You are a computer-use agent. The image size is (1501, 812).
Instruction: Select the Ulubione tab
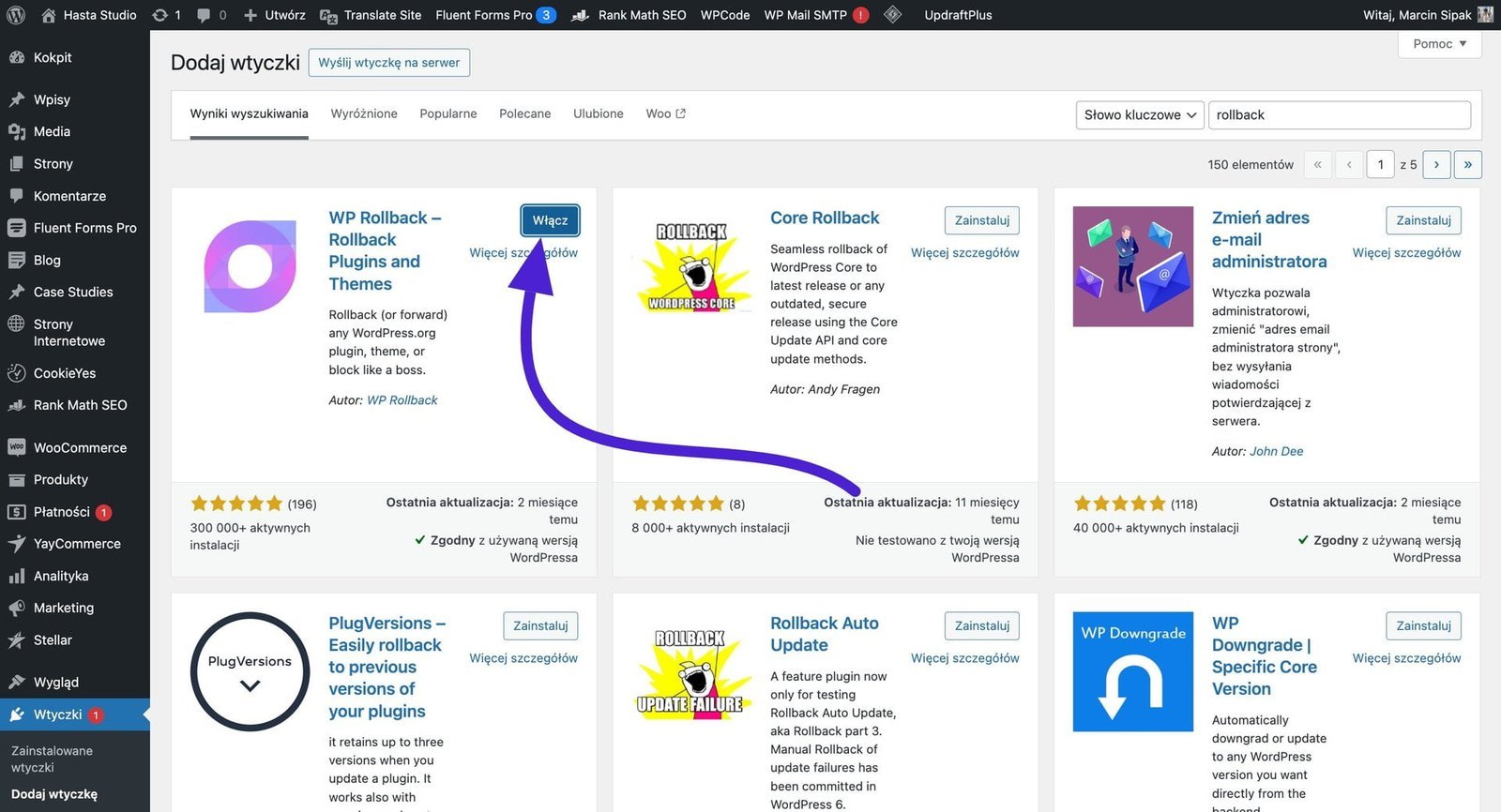pyautogui.click(x=598, y=113)
